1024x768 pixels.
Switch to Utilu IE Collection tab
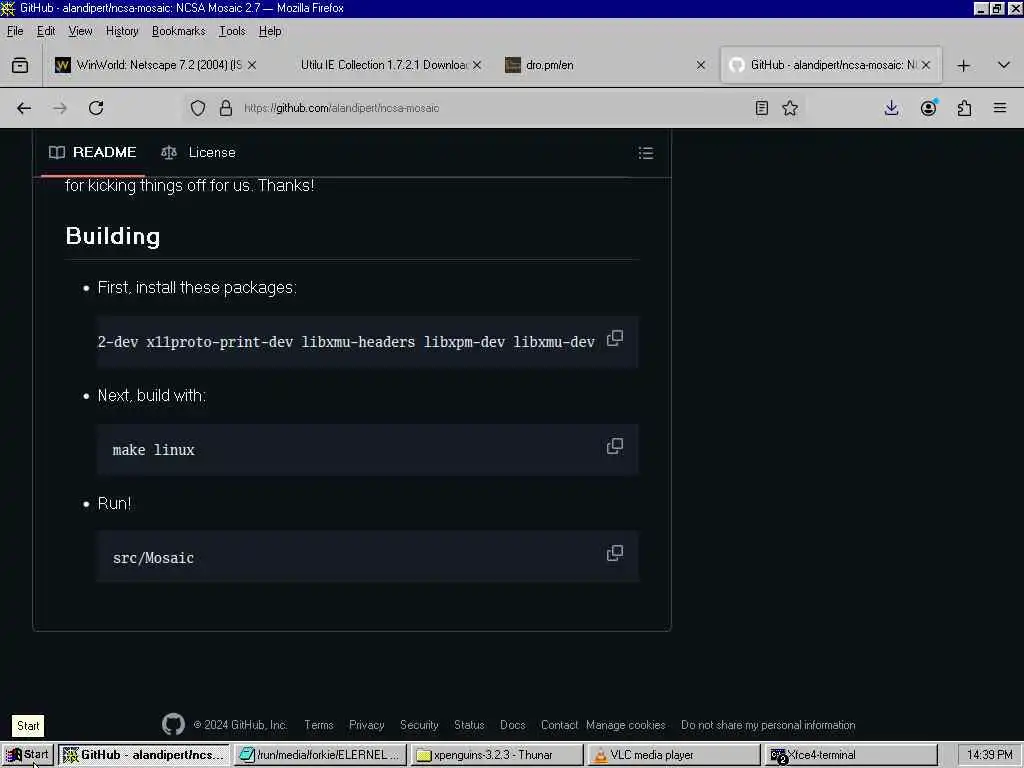[382, 65]
